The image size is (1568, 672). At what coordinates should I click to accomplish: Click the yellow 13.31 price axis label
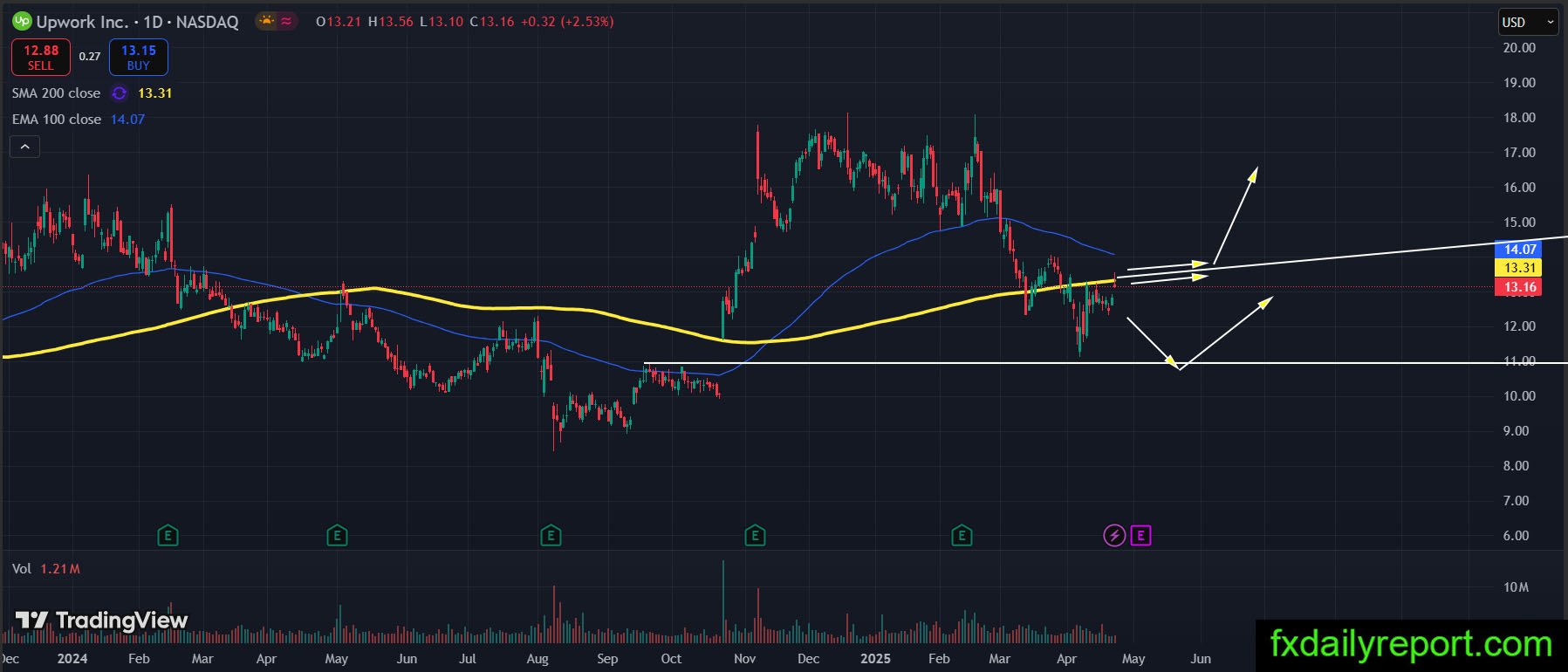coord(1519,268)
